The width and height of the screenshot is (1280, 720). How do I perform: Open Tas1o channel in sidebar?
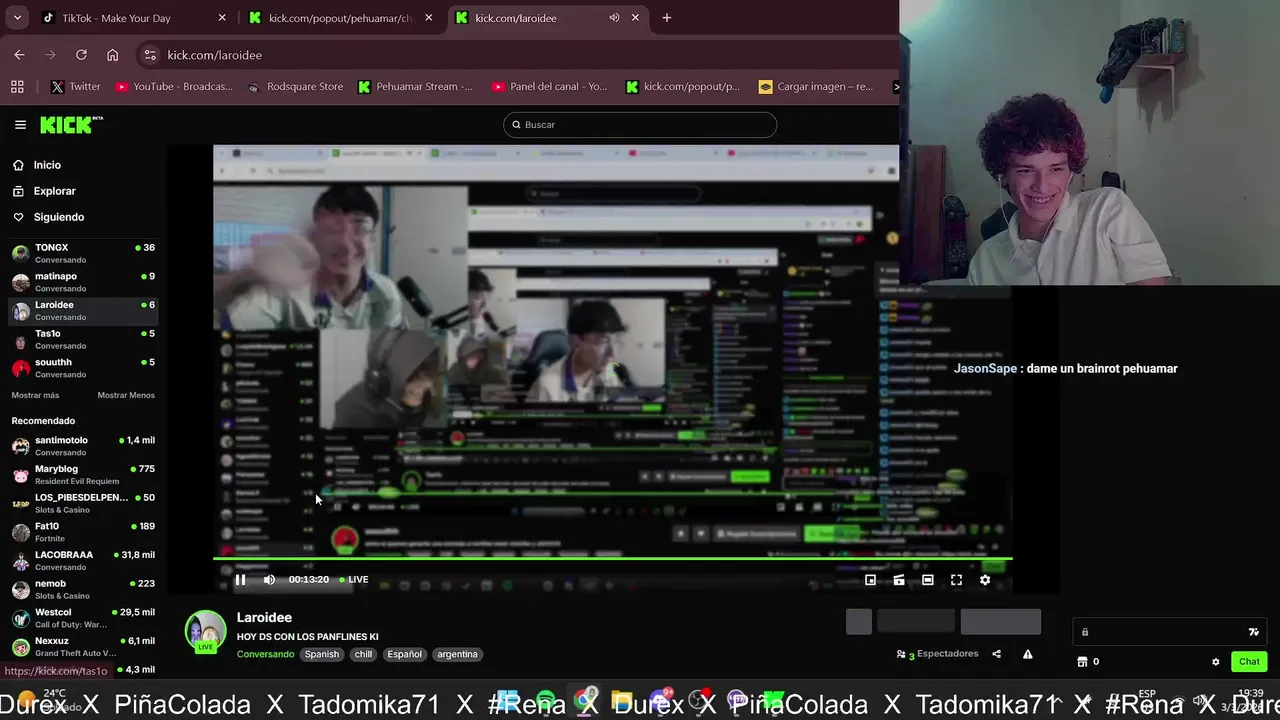point(82,339)
